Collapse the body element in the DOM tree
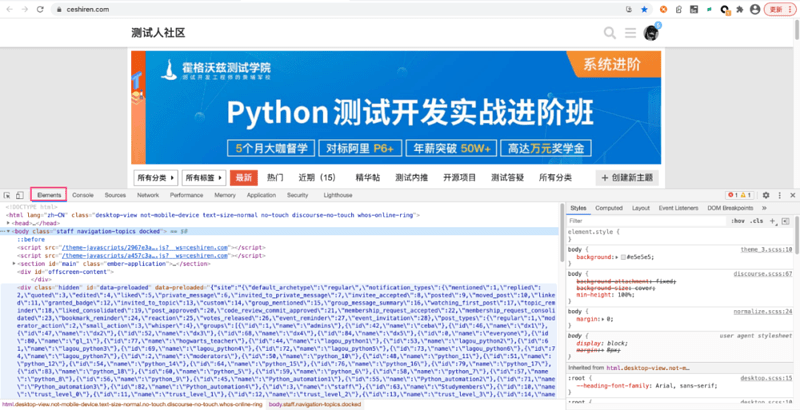 (x=9, y=232)
